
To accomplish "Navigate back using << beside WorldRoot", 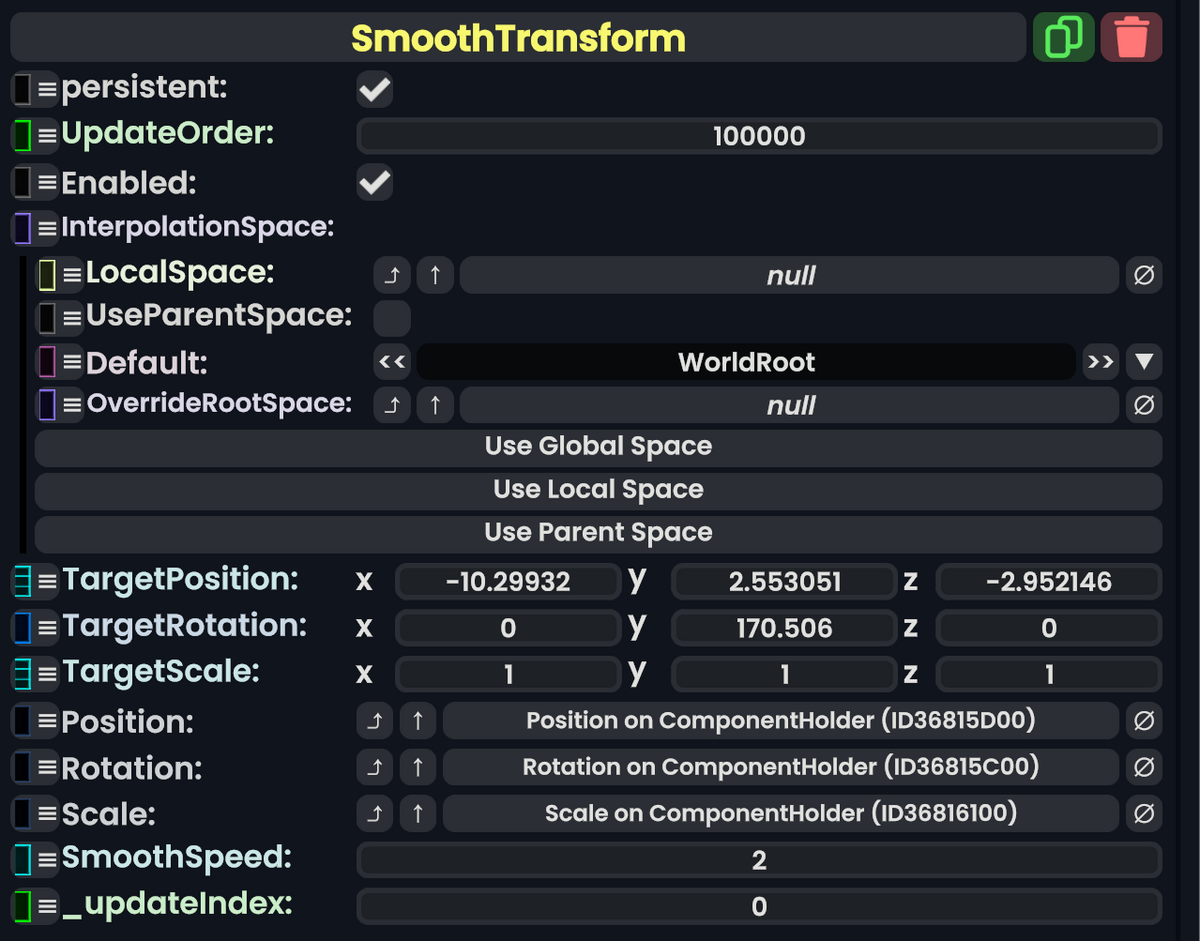I will pyautogui.click(x=391, y=362).
